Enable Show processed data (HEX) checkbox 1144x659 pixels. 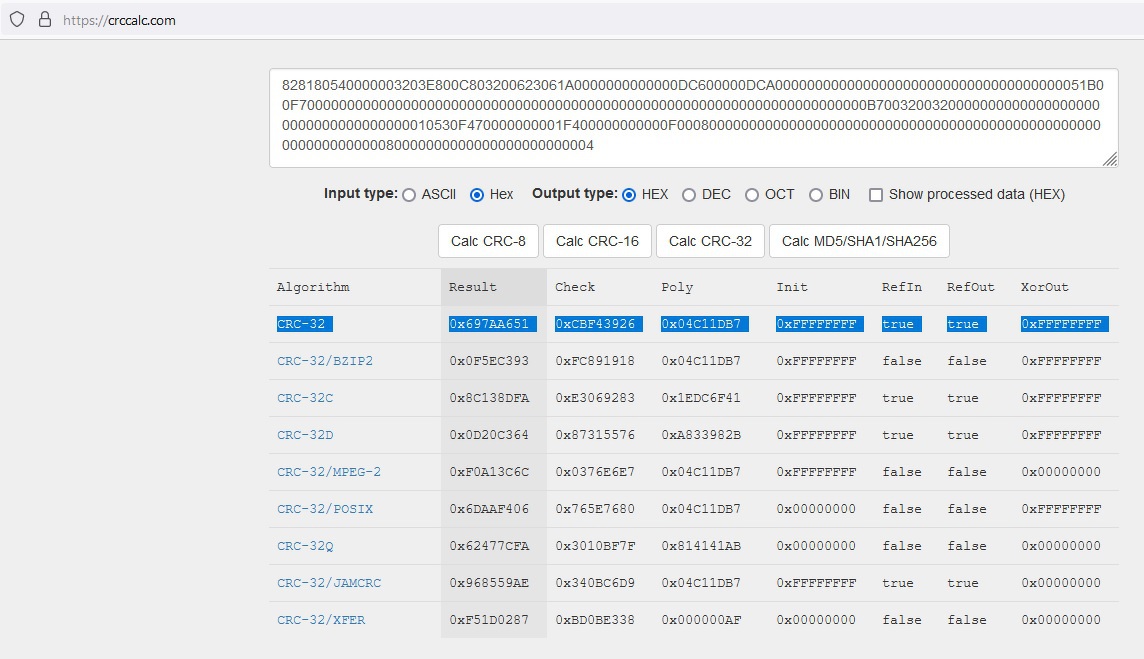pos(876,195)
